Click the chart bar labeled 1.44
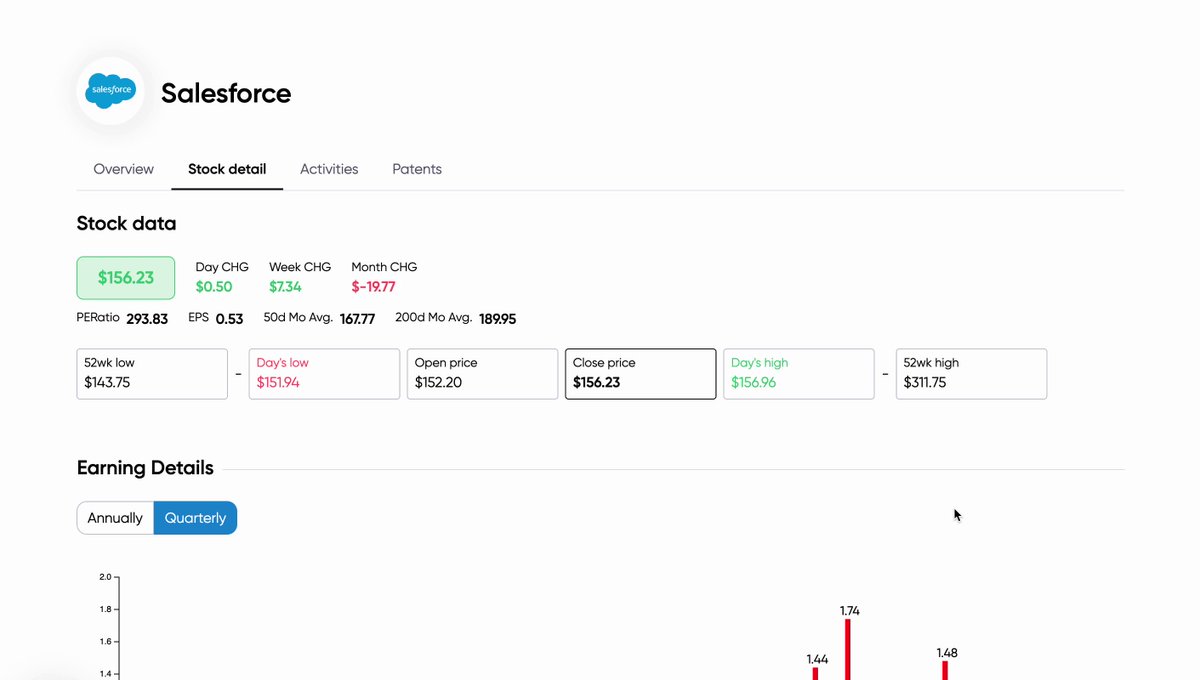Image resolution: width=1200 pixels, height=680 pixels. [x=816, y=674]
